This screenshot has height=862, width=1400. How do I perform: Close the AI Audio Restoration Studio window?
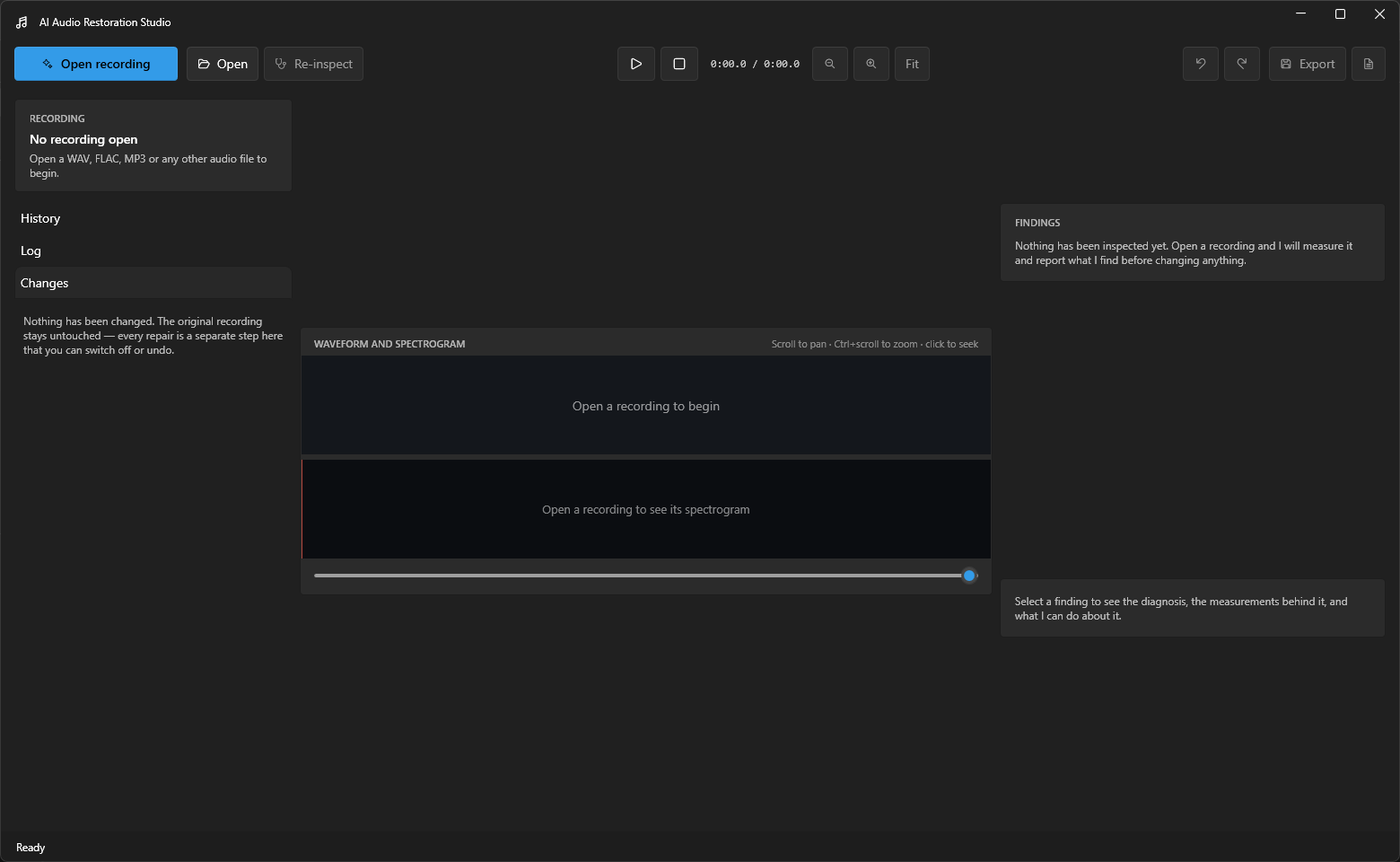click(x=1379, y=13)
